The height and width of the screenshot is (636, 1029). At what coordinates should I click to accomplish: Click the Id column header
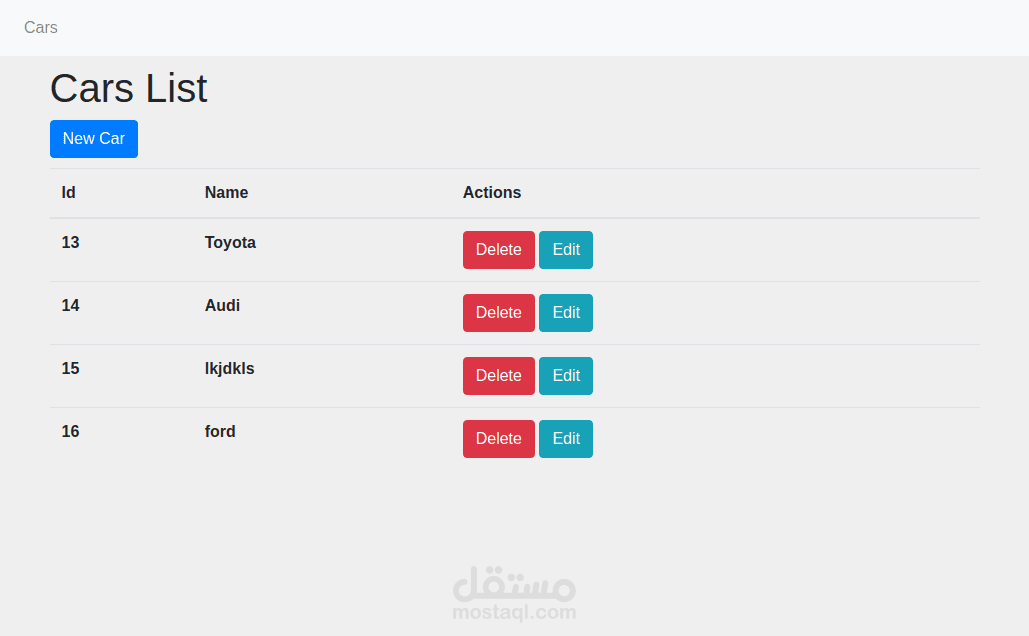[x=68, y=193]
